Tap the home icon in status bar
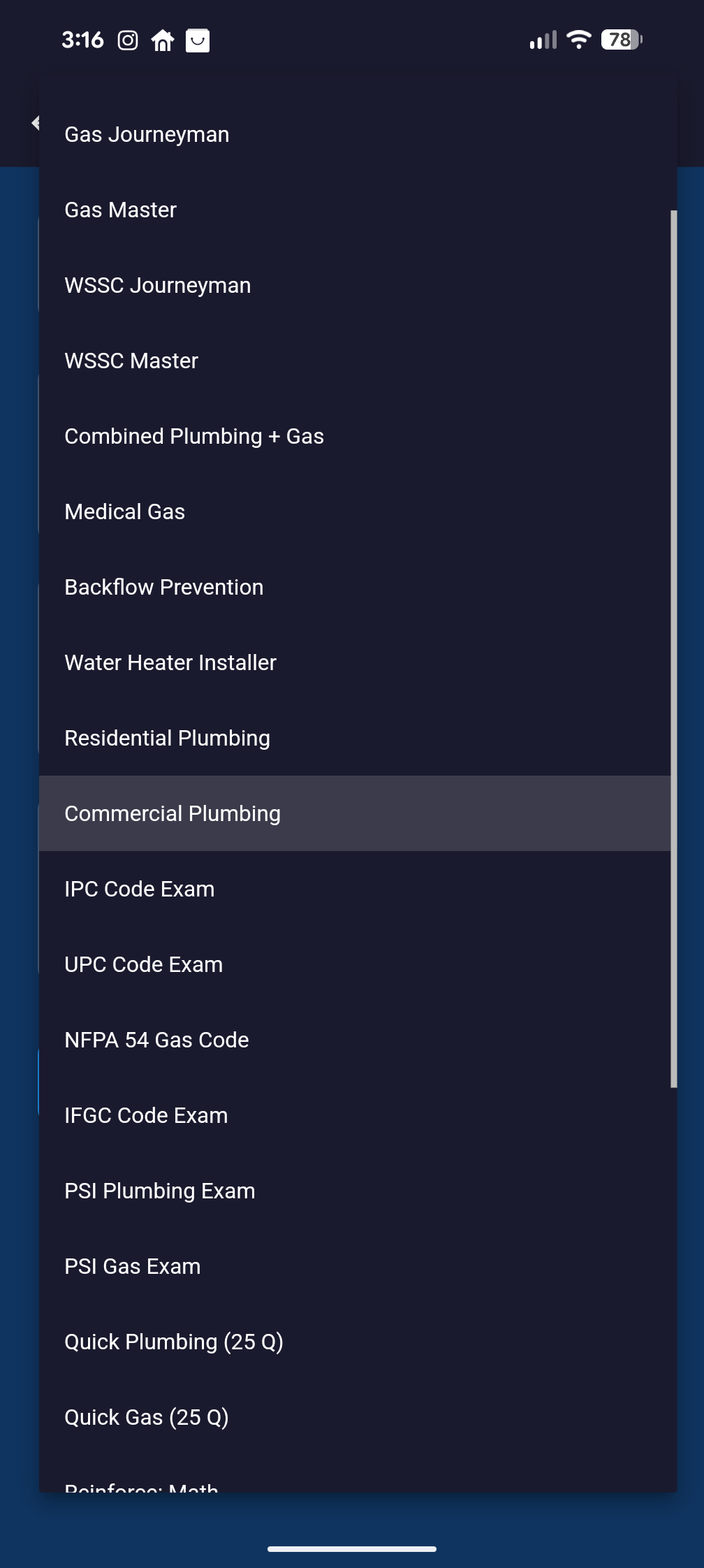Image resolution: width=704 pixels, height=1568 pixels. 163,41
